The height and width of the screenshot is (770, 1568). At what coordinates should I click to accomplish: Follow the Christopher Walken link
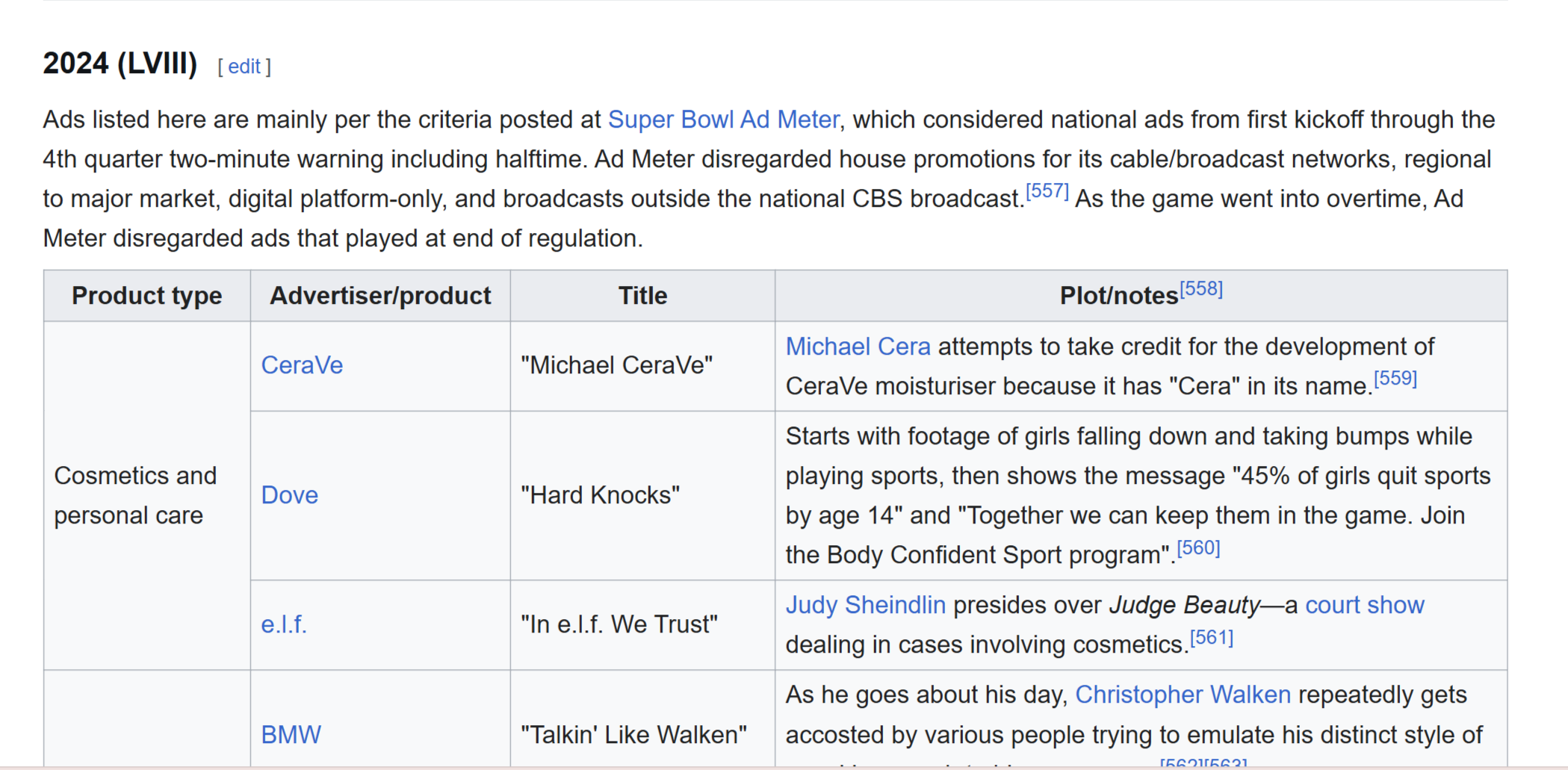[1183, 695]
